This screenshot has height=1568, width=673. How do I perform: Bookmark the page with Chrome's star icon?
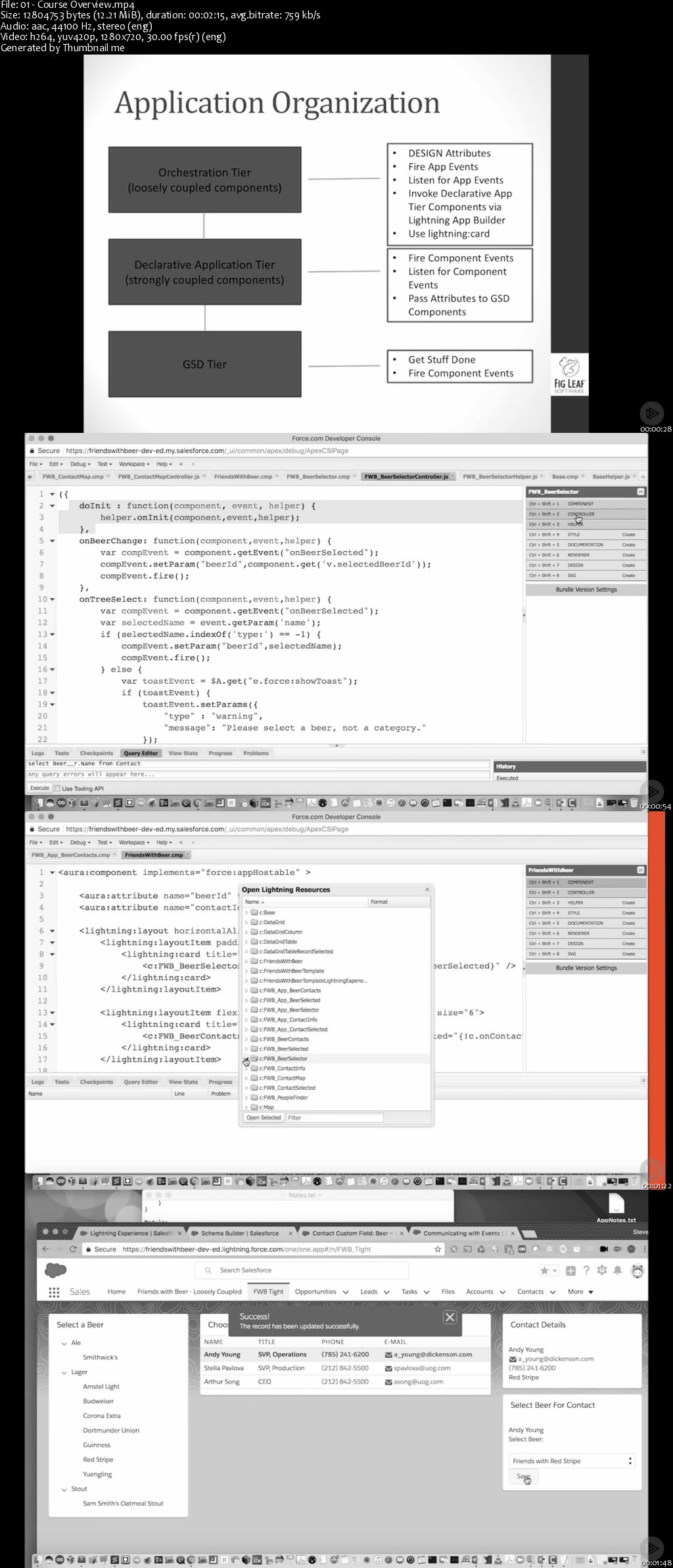pos(438,1249)
